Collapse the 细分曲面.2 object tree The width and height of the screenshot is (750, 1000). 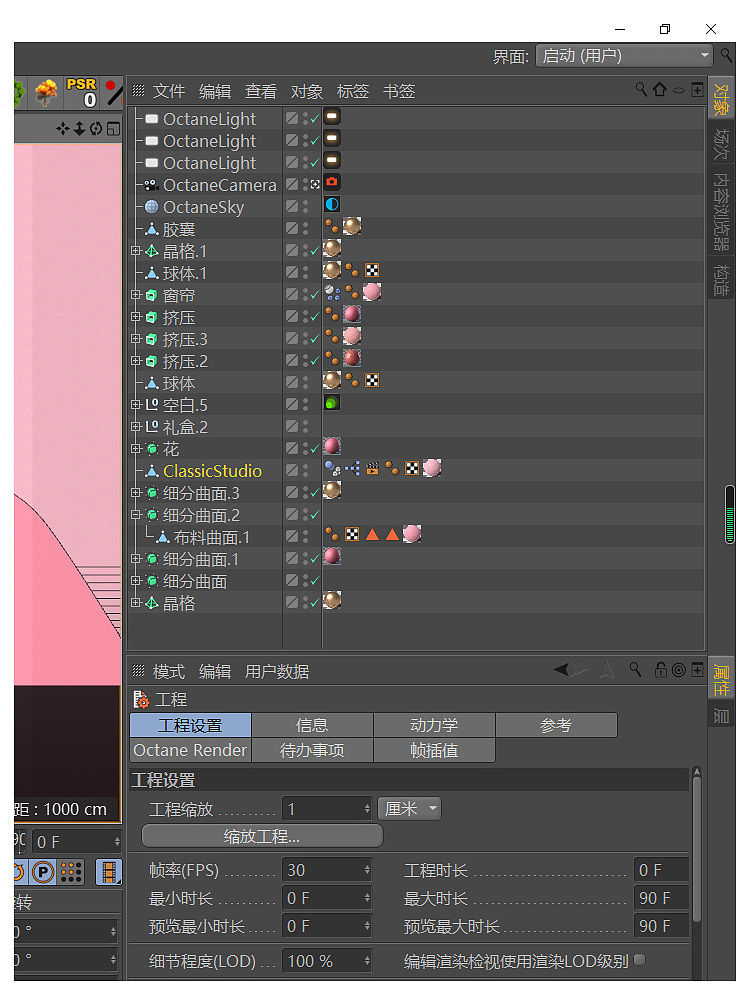tap(135, 515)
